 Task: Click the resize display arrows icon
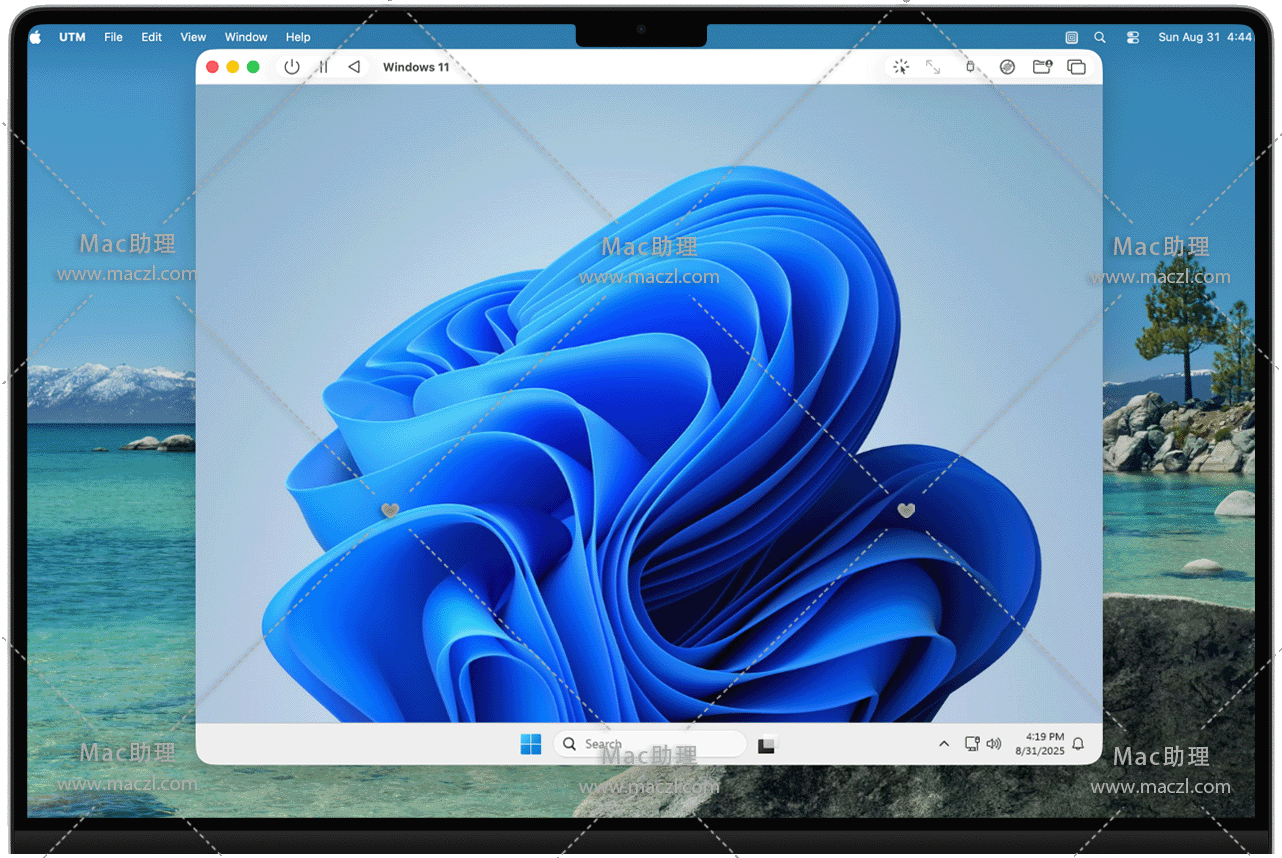933,67
